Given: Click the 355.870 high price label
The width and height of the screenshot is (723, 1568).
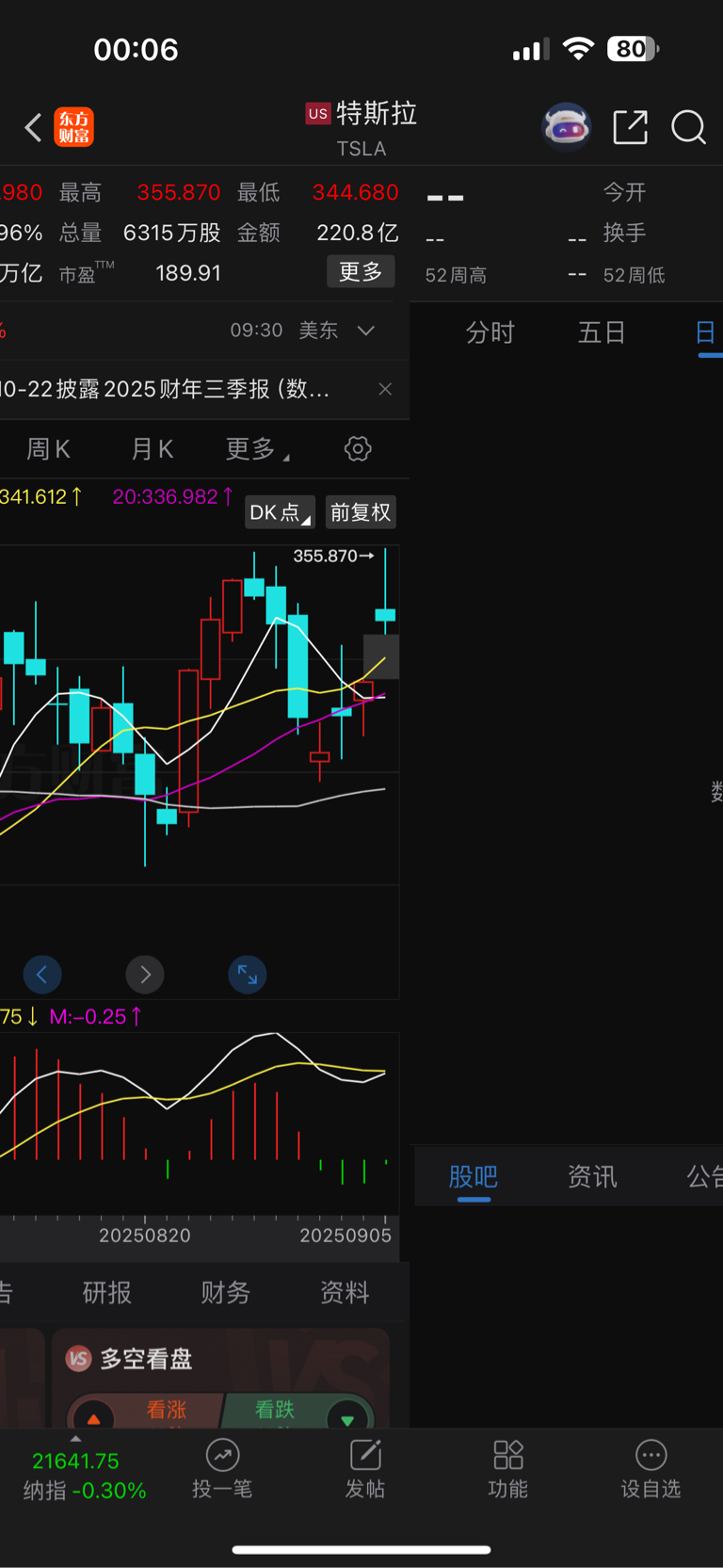Looking at the screenshot, I should 333,556.
